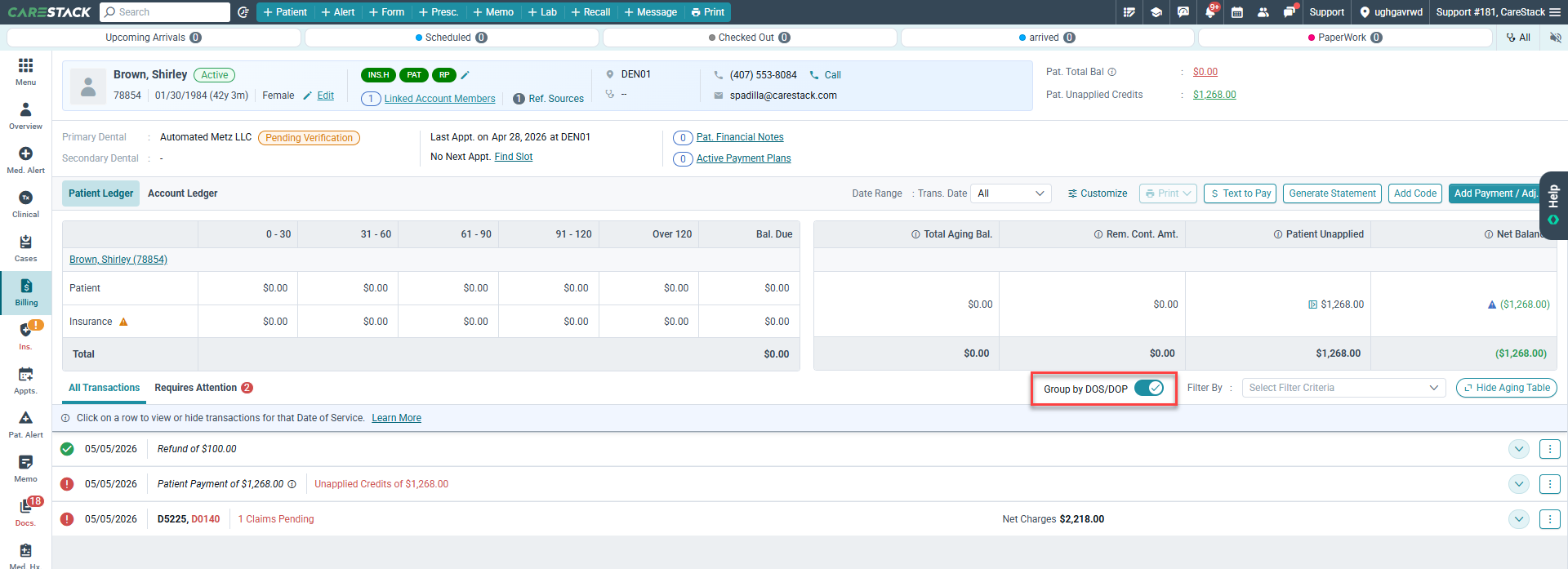Open the history clock icon beside search
This screenshot has height=569, width=1568.
(x=243, y=12)
